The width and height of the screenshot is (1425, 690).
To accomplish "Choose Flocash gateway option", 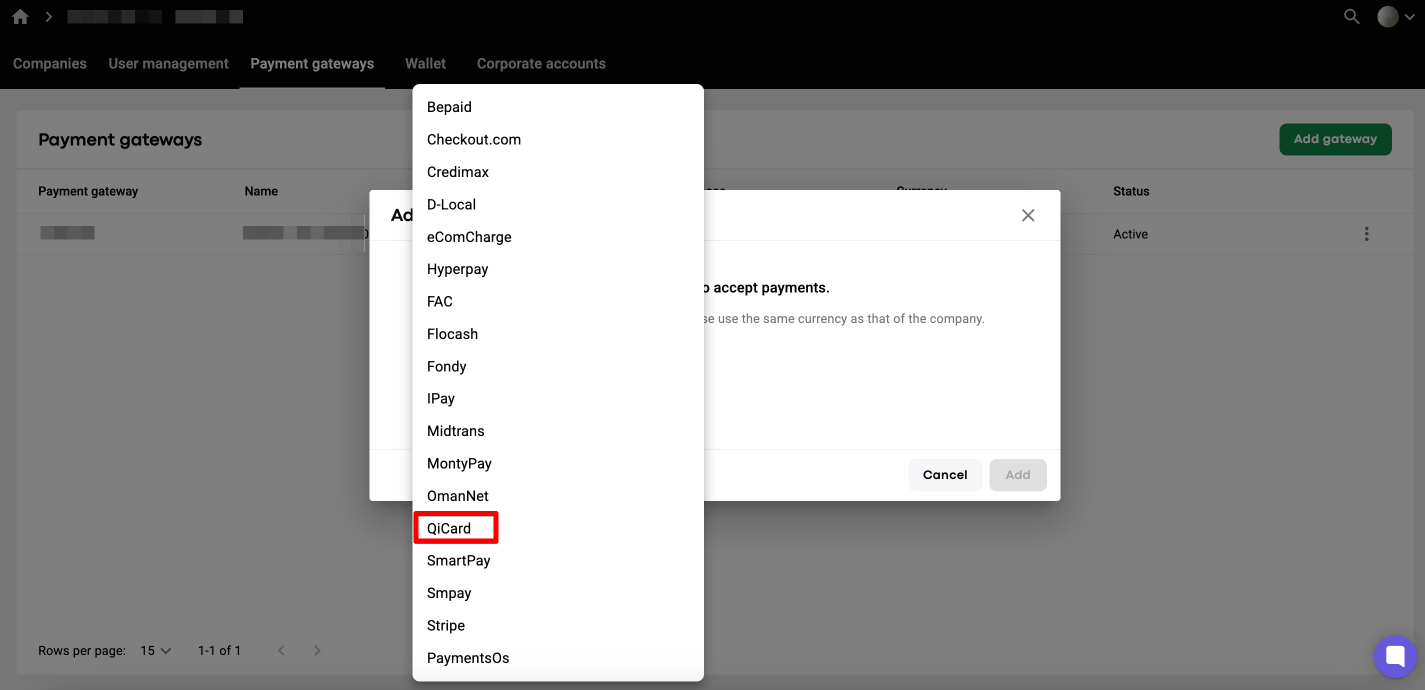I will (558, 334).
